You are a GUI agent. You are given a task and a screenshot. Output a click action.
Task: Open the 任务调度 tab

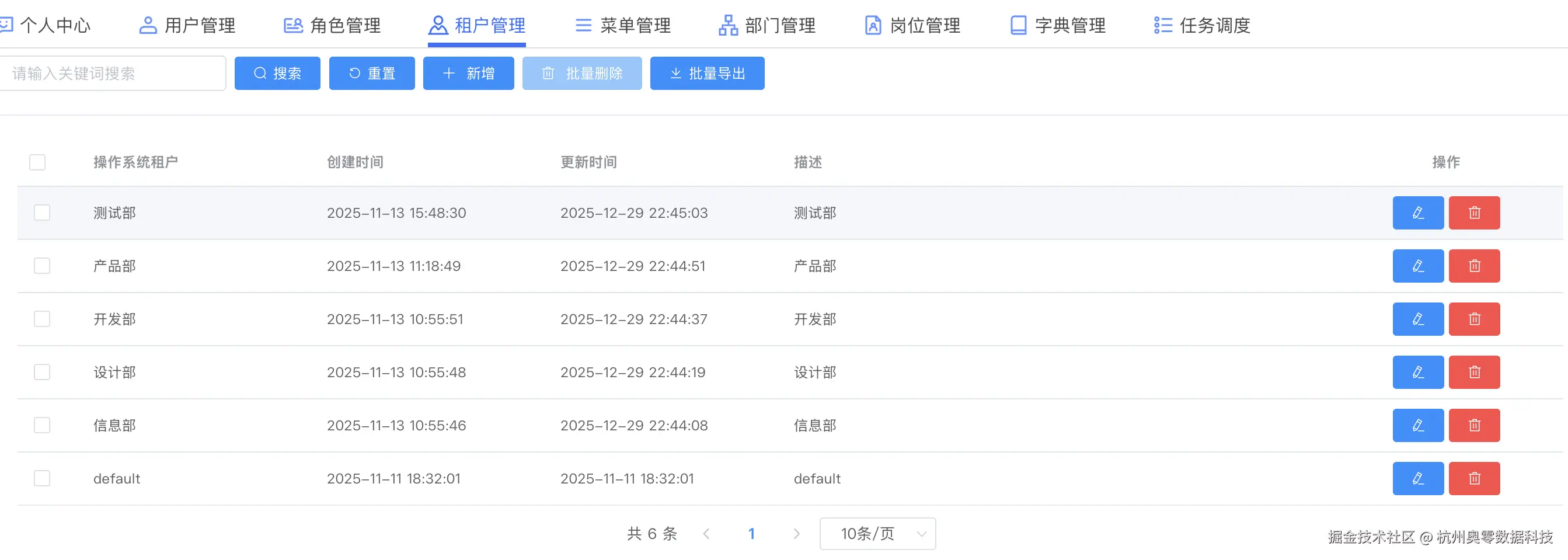tap(1202, 25)
